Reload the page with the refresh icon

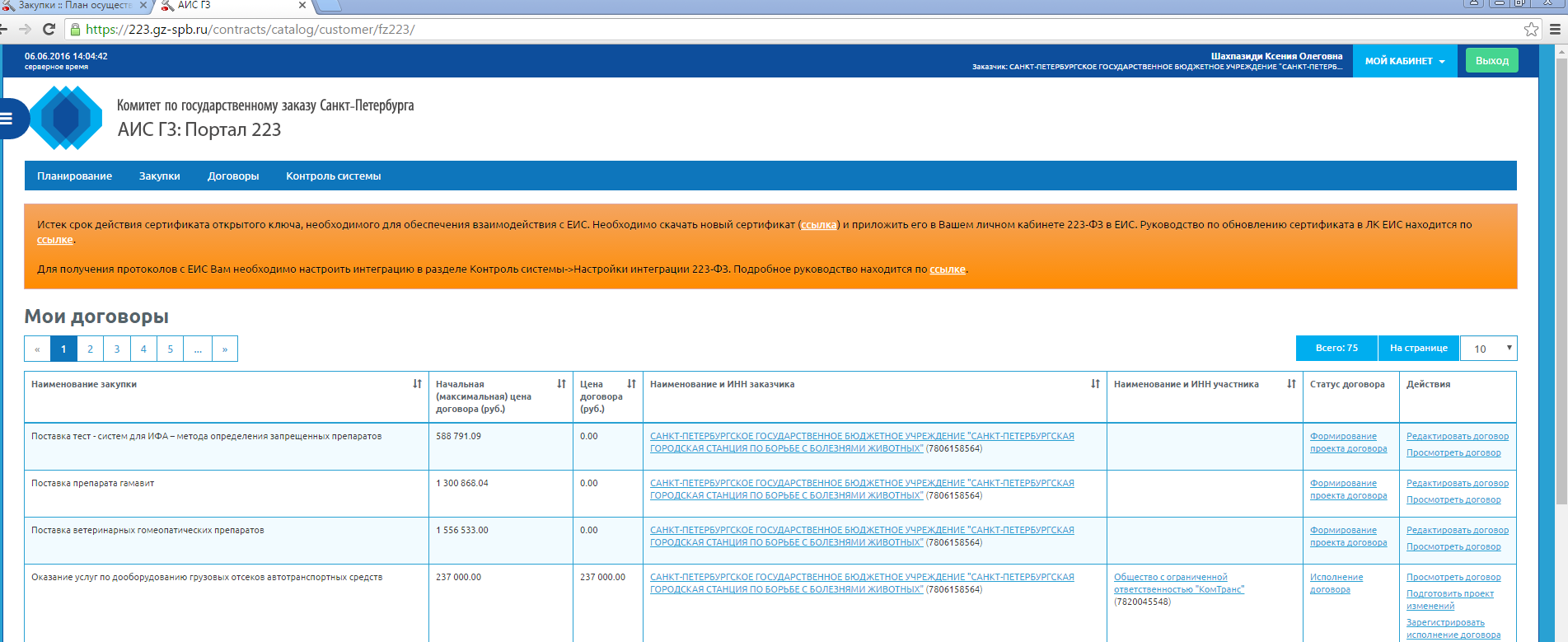coord(49,30)
